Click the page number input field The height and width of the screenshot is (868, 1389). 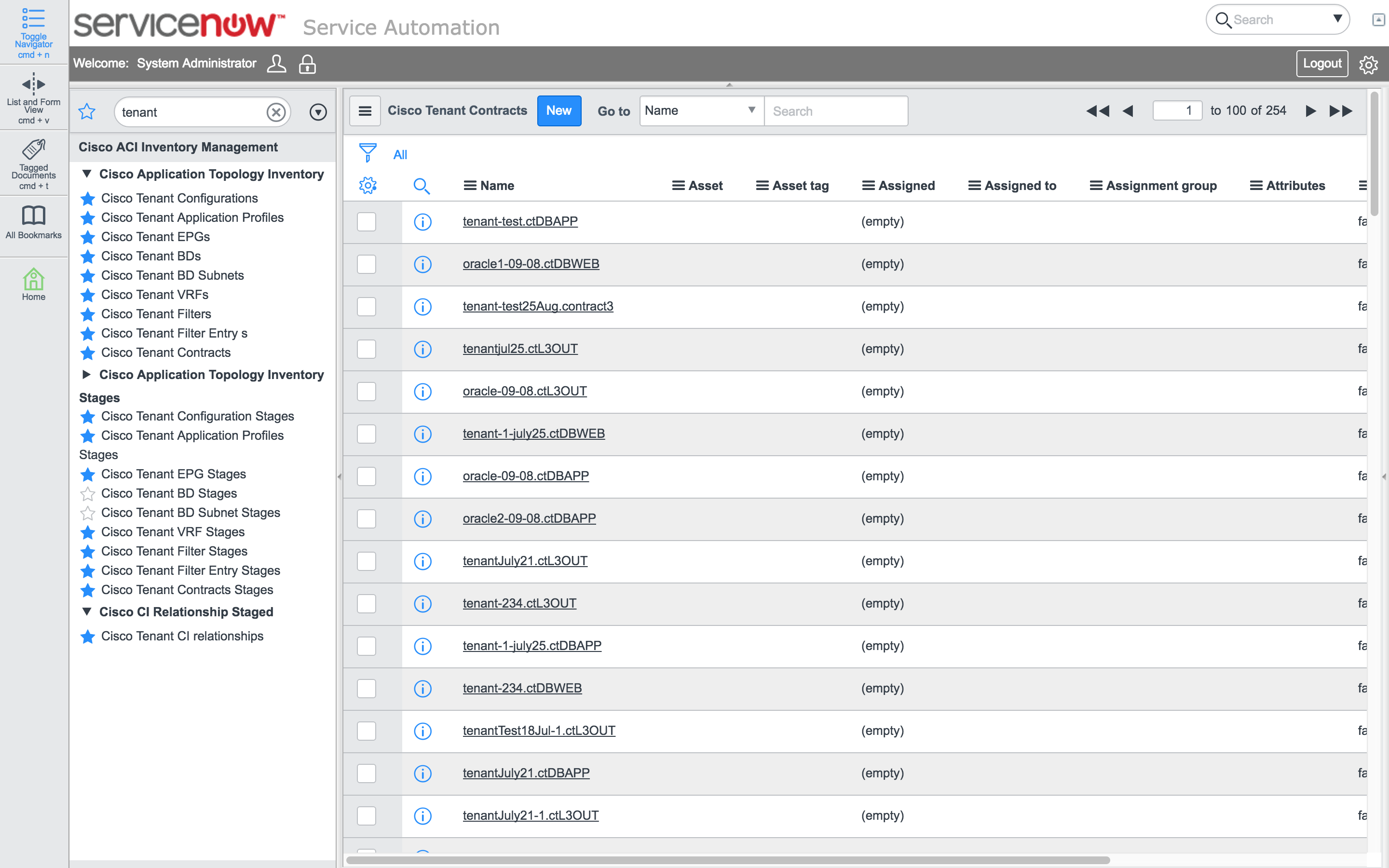pos(1178,111)
